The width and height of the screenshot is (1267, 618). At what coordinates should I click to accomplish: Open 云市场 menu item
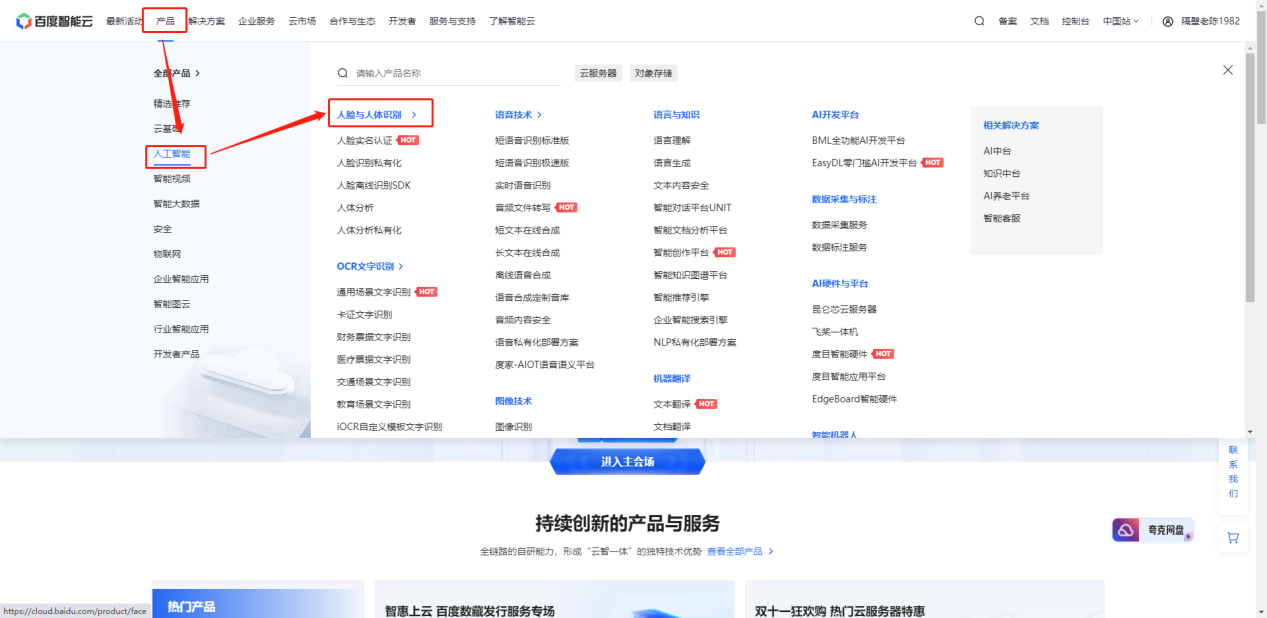(x=302, y=21)
